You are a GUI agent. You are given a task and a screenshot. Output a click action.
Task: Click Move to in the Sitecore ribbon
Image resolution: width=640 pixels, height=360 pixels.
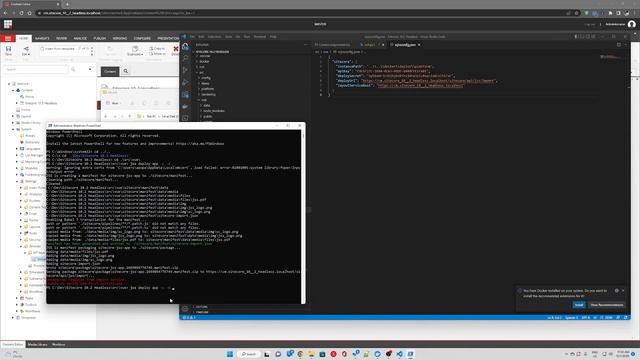[x=158, y=54]
